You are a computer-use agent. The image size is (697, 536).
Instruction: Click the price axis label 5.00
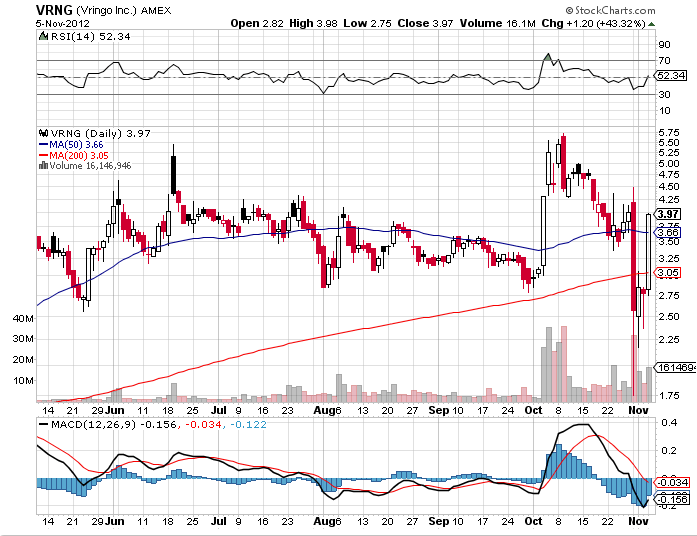click(x=669, y=164)
